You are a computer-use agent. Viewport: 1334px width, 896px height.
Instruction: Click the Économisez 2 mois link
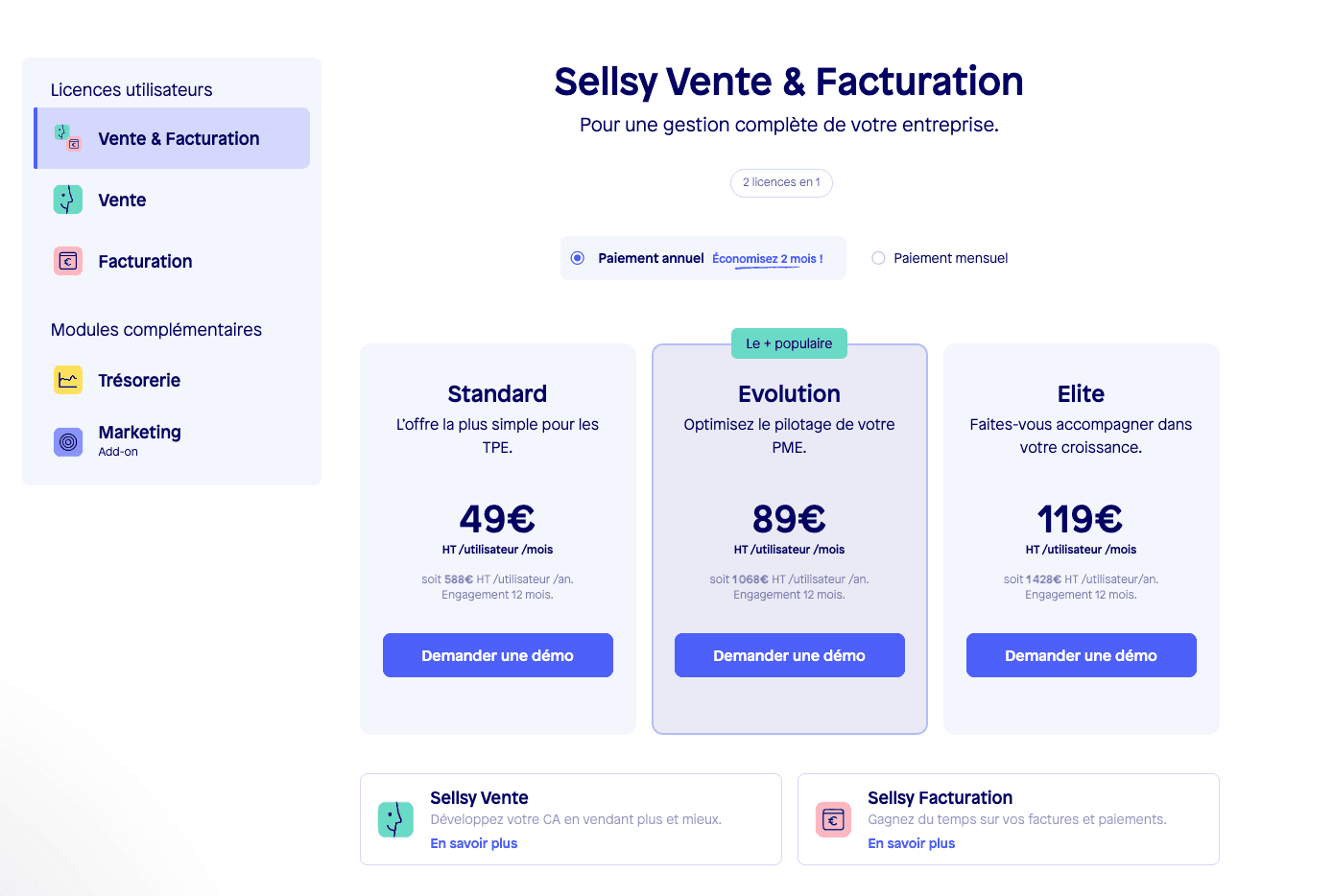click(766, 258)
